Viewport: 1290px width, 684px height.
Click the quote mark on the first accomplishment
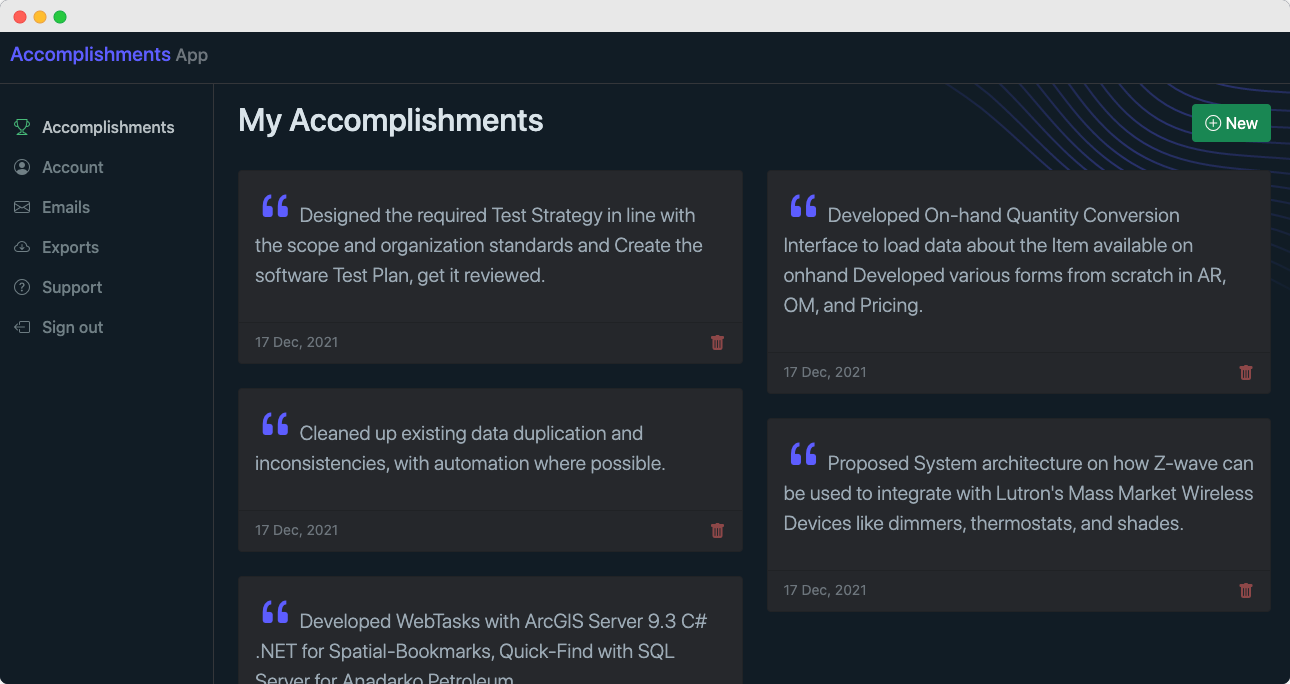click(275, 205)
